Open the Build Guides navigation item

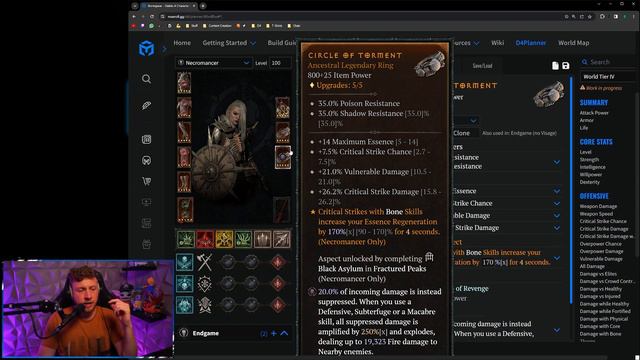(x=282, y=43)
